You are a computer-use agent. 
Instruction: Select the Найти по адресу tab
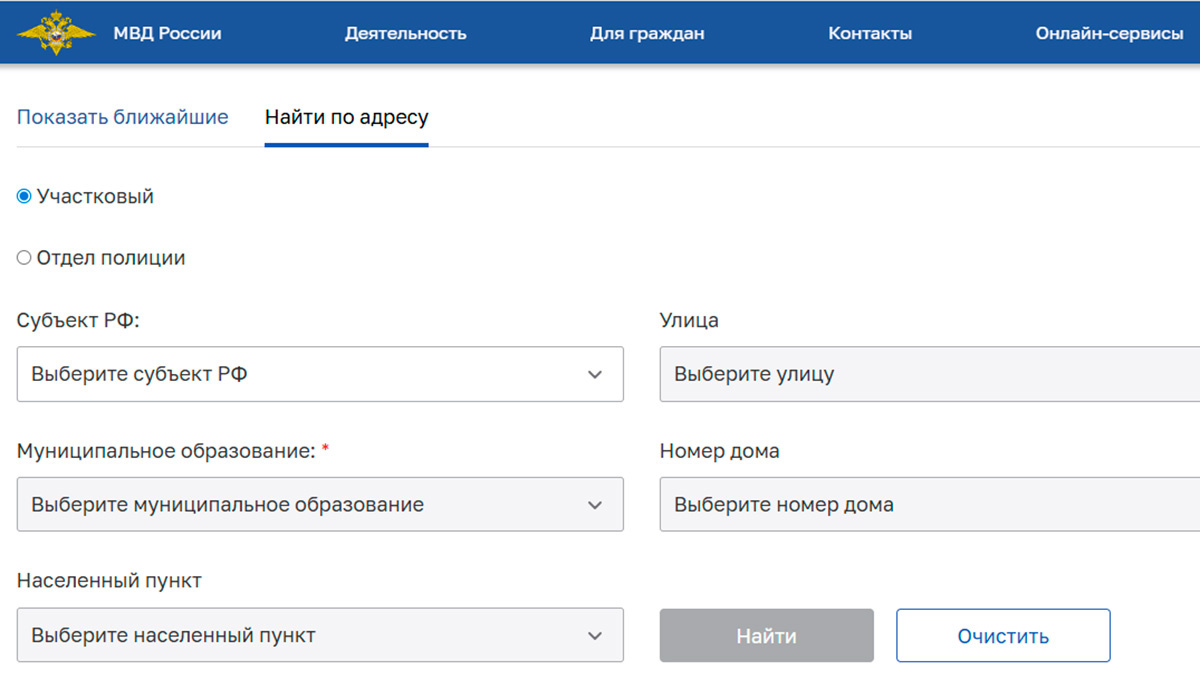point(345,116)
